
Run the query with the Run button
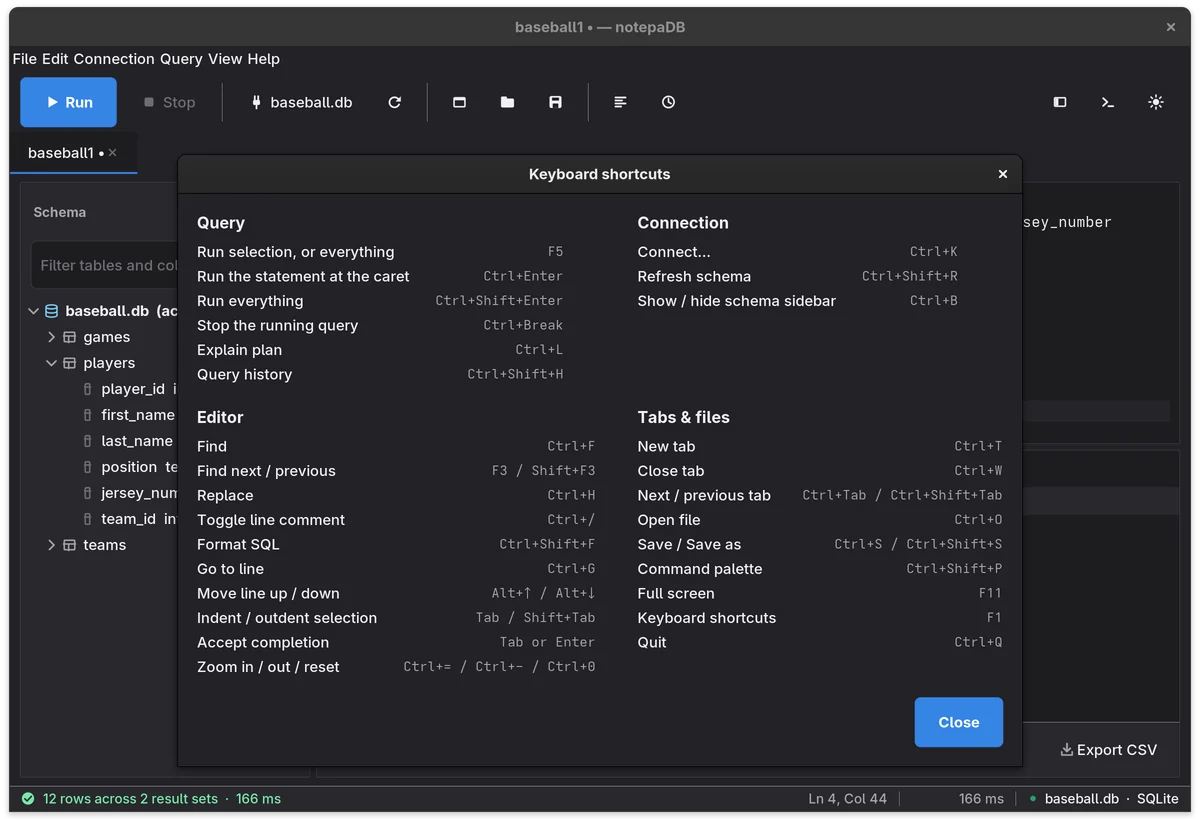tap(68, 102)
